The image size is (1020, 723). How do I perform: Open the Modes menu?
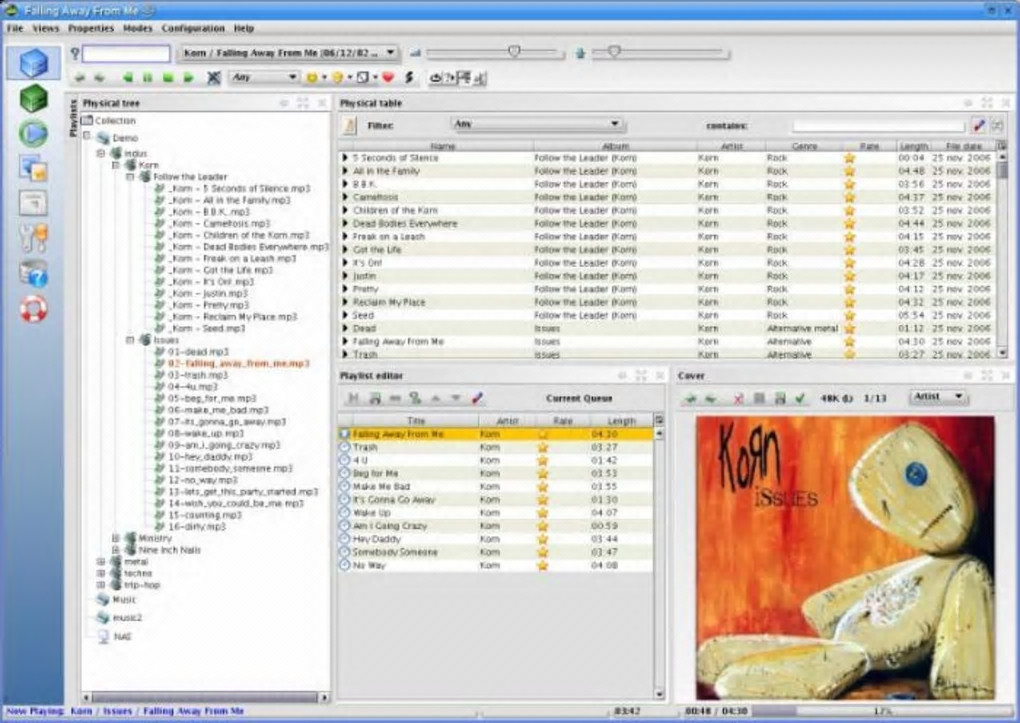137,29
